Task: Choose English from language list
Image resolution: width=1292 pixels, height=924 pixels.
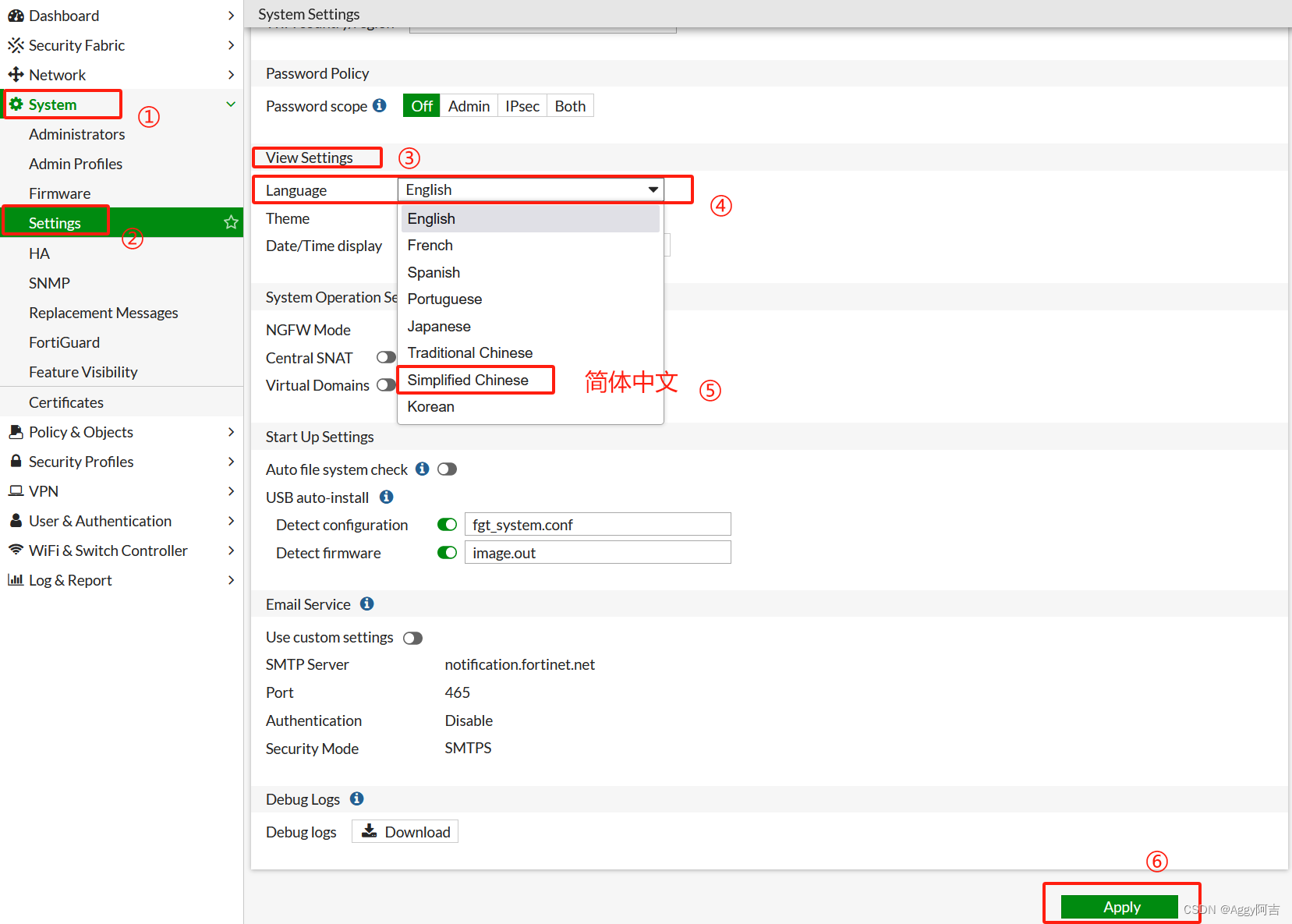Action: (x=530, y=218)
